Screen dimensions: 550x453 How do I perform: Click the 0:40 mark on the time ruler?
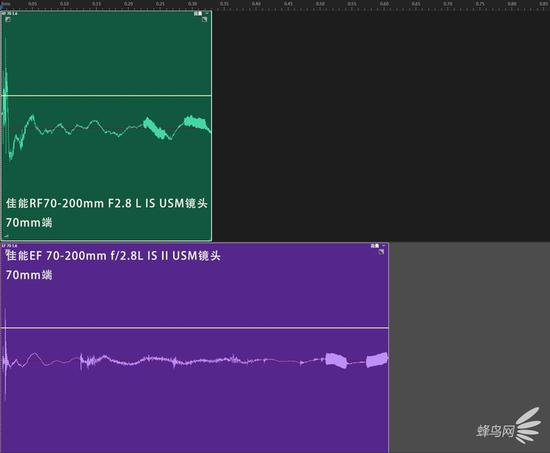(256, 4)
